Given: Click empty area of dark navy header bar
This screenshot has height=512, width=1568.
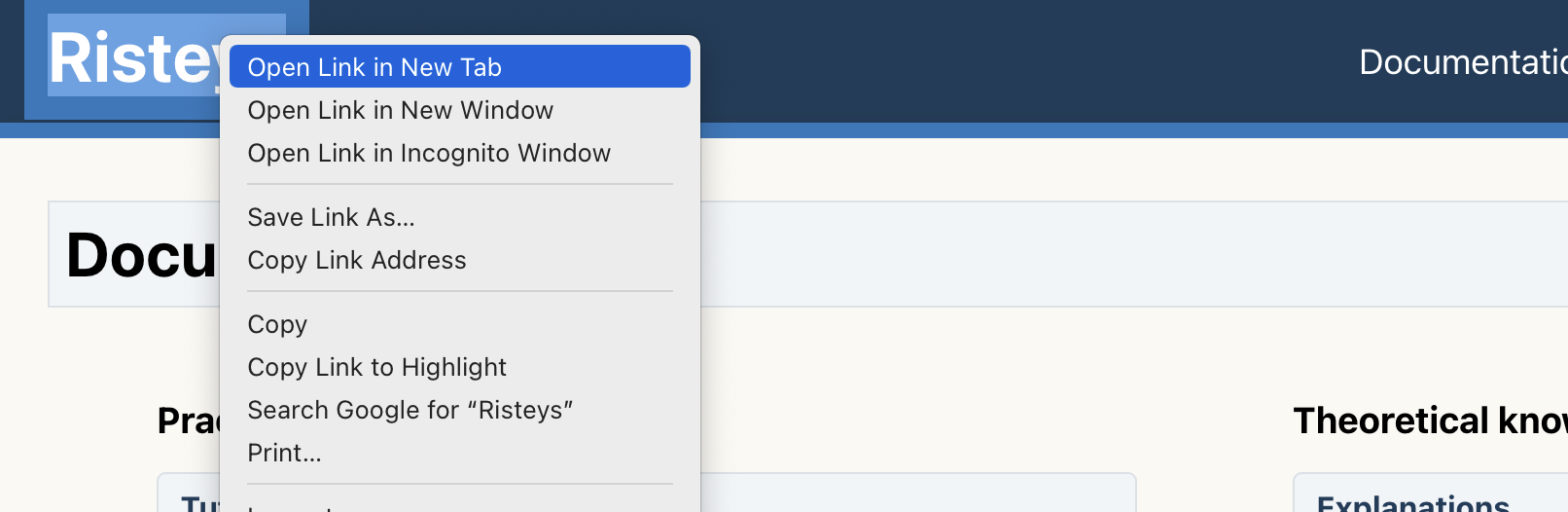Looking at the screenshot, I should (x=1021, y=60).
